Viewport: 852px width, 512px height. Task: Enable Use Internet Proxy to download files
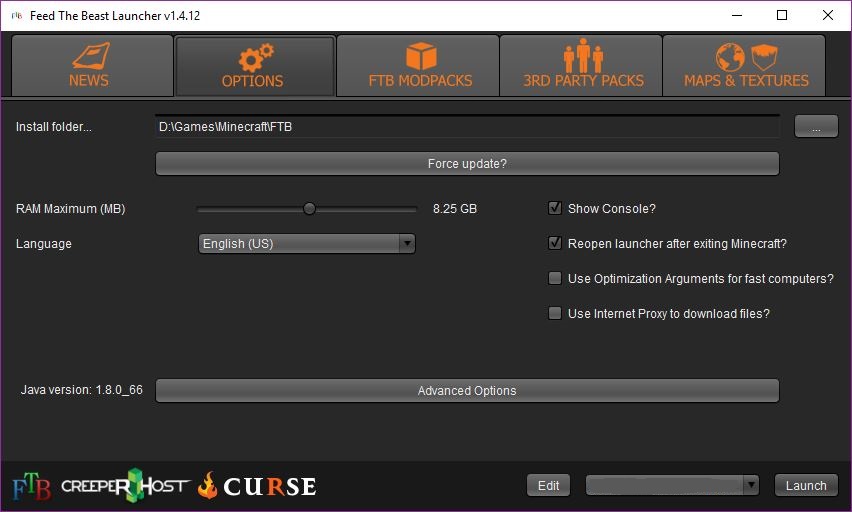tap(555, 313)
